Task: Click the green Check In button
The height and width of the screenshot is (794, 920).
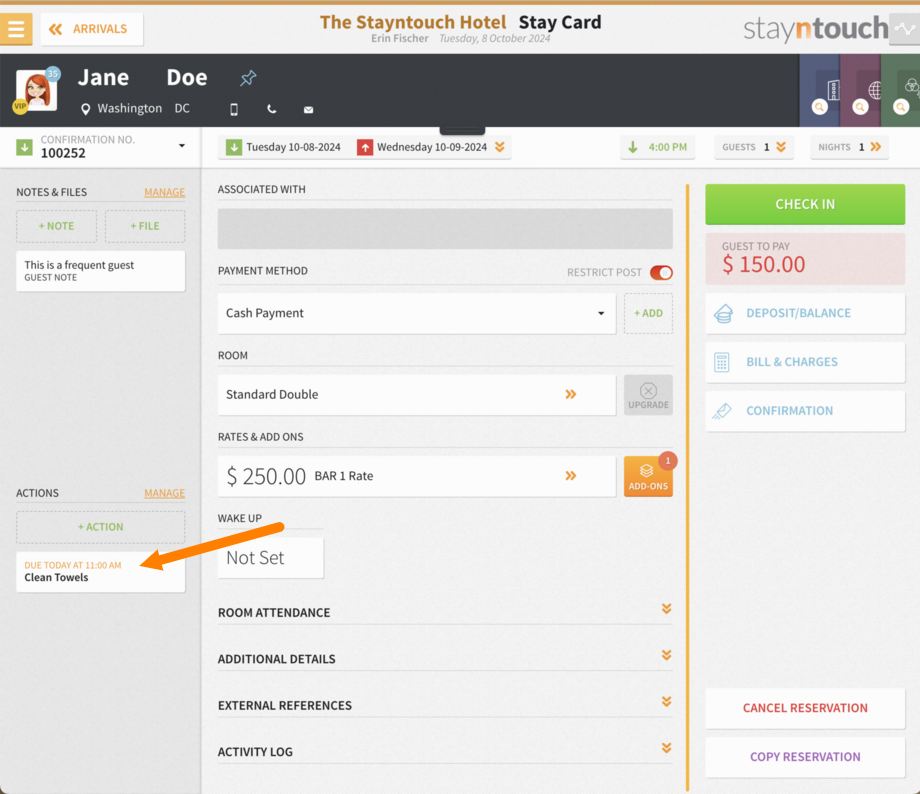Action: click(x=805, y=204)
